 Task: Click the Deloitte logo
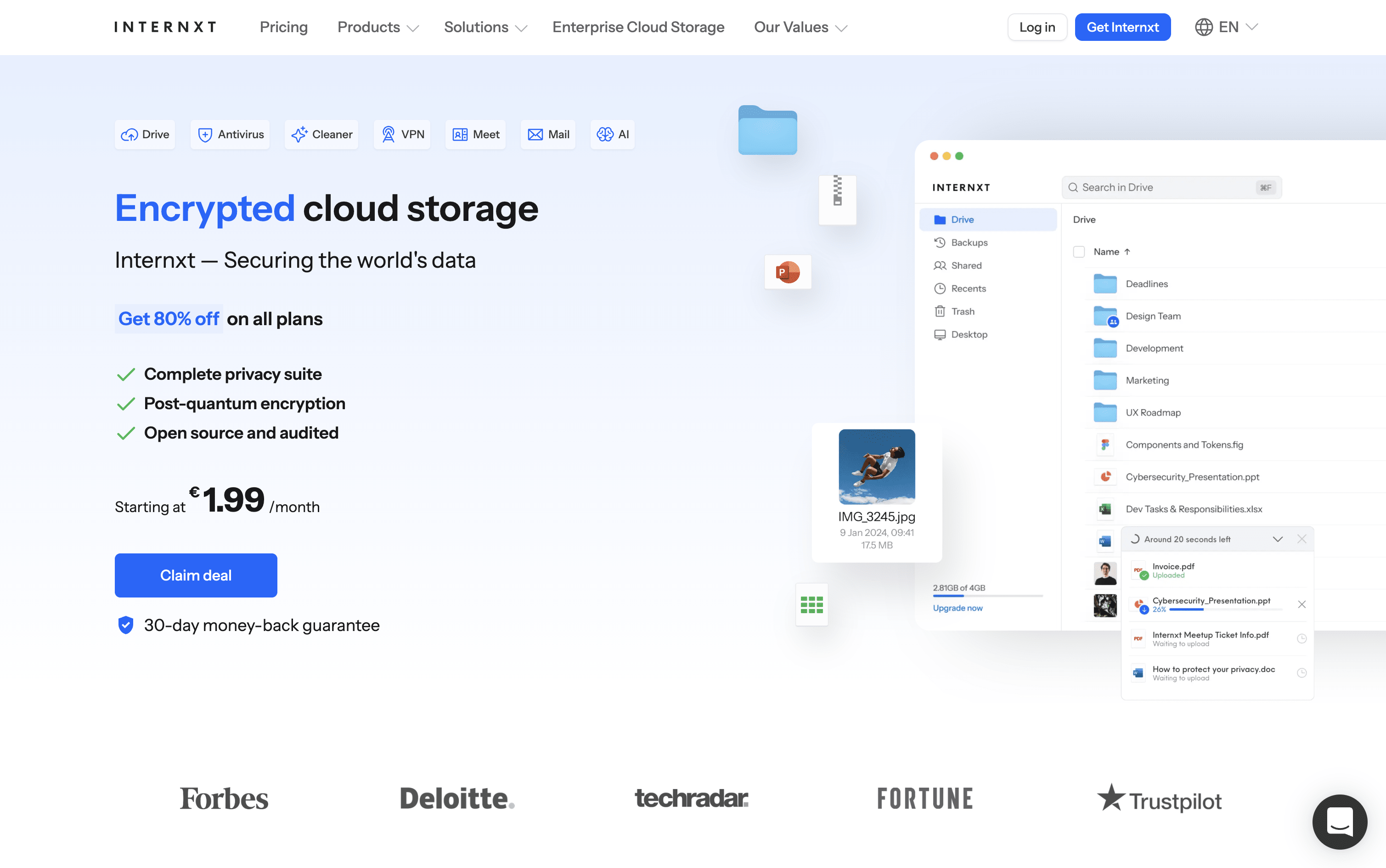coord(457,799)
